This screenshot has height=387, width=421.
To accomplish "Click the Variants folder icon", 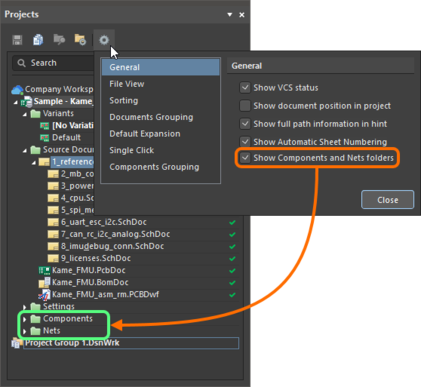I will (35, 114).
